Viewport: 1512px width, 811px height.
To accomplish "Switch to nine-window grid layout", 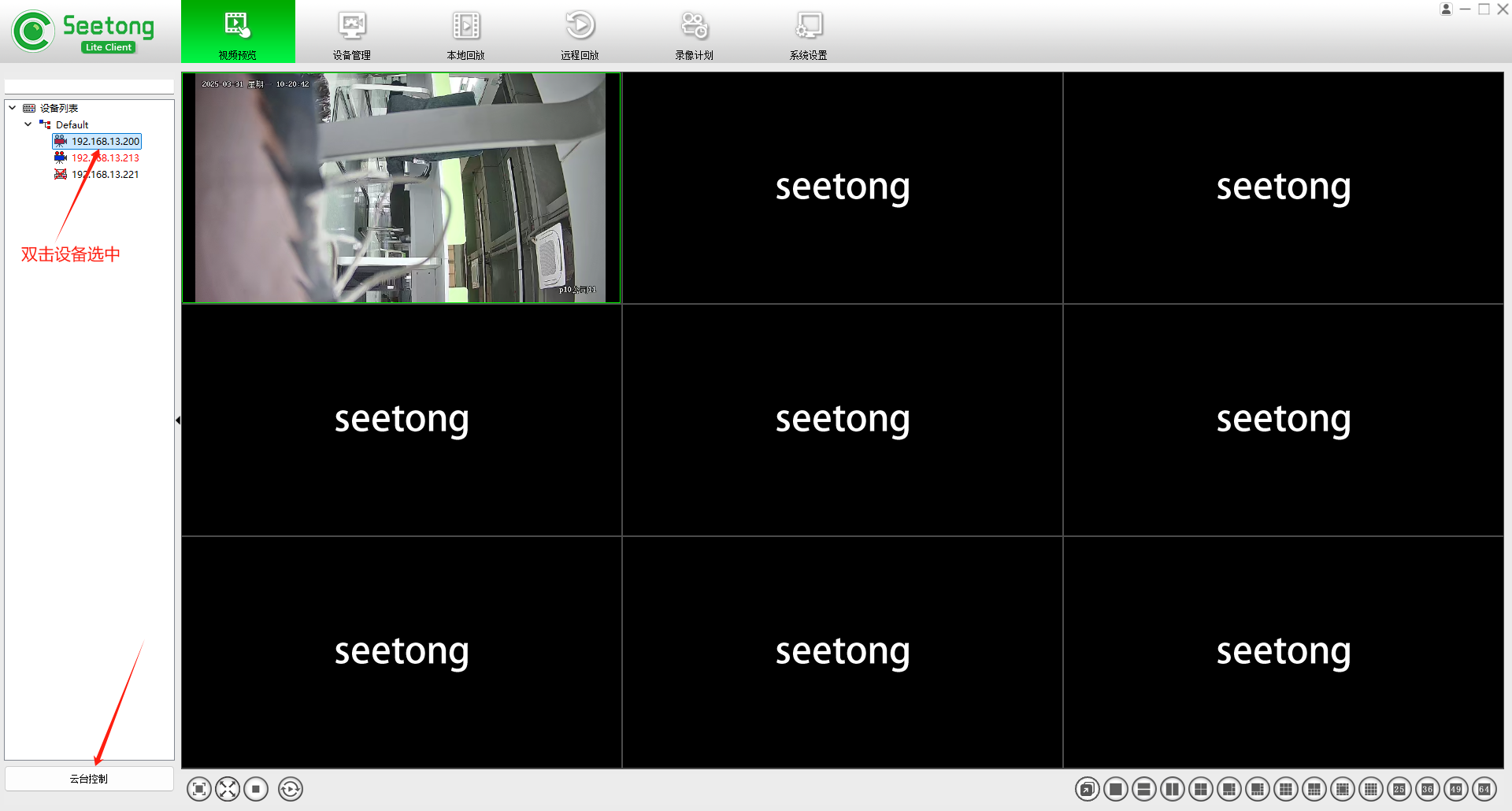I will pos(1286,789).
